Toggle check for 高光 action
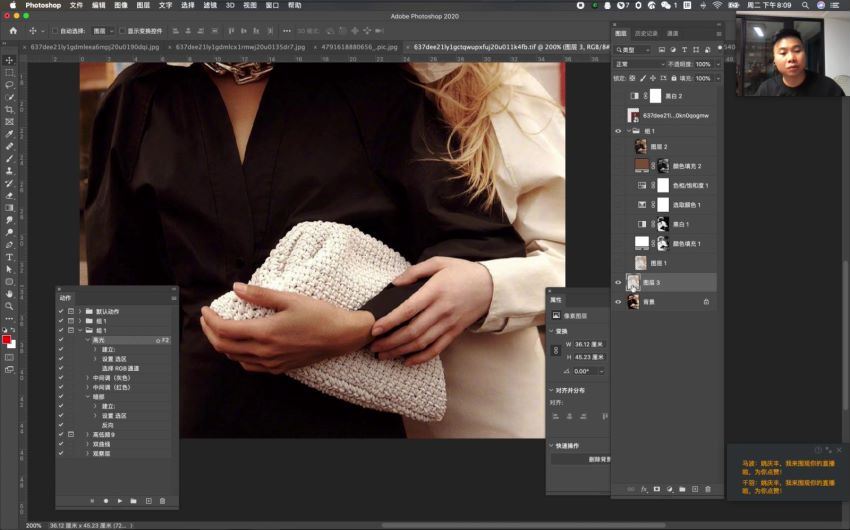The image size is (850, 530). coord(61,340)
